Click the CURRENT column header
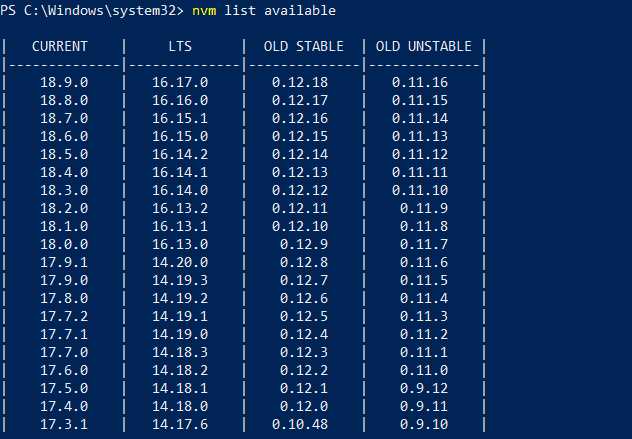The image size is (632, 439). [60, 46]
